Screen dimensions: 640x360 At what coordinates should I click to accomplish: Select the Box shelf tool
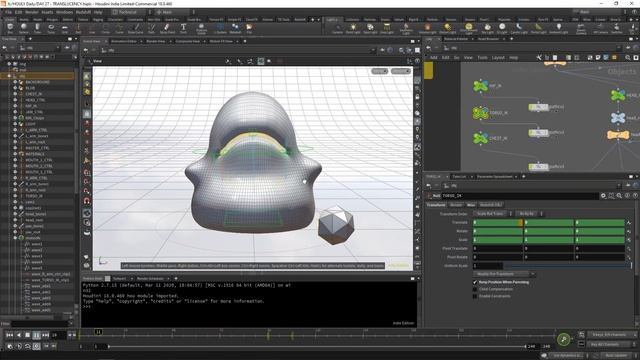click(x=10, y=28)
